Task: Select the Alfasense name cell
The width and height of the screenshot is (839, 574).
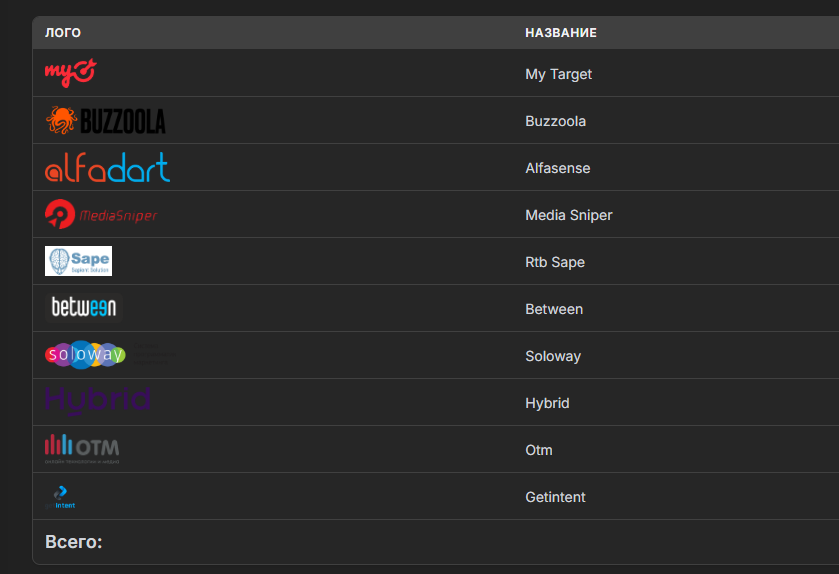Action: [558, 168]
